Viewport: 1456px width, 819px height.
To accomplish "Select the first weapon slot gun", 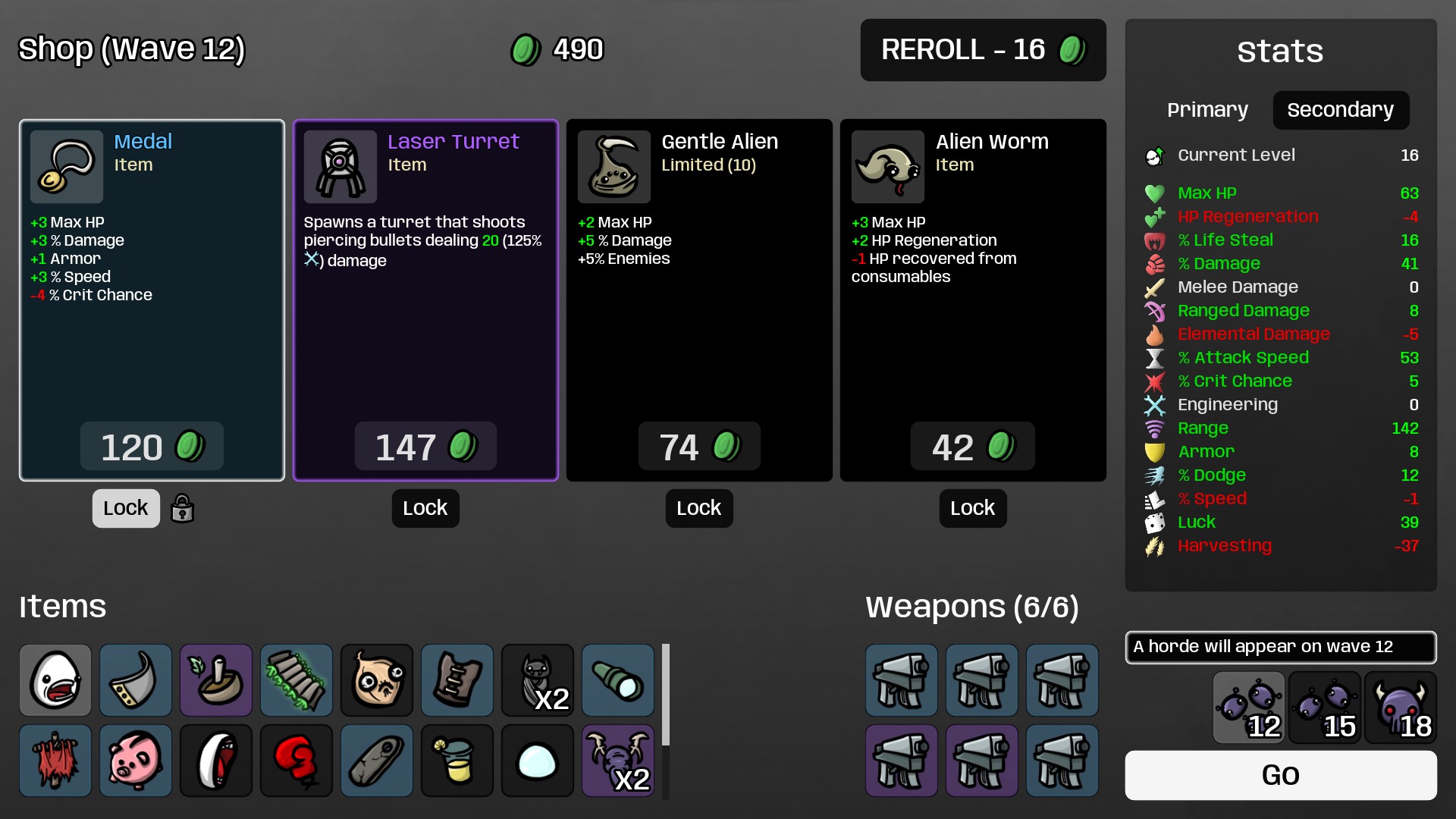I will coord(902,680).
